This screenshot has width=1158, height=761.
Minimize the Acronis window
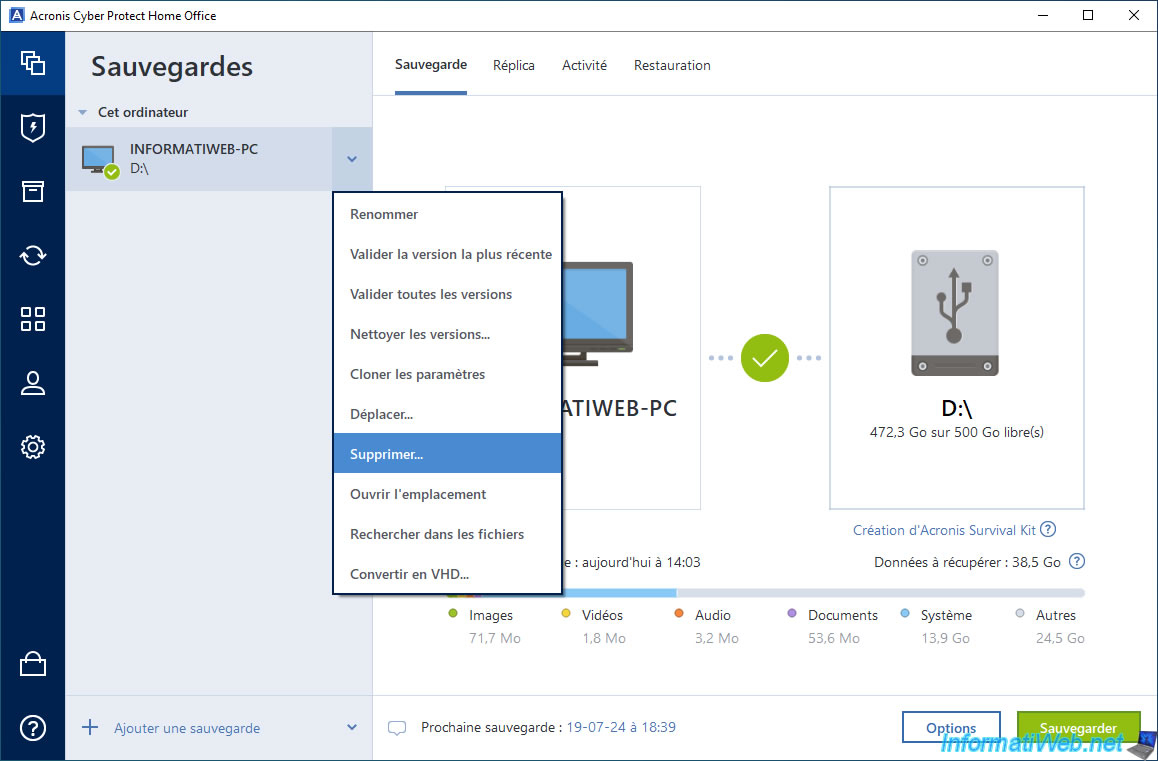pyautogui.click(x=1042, y=16)
